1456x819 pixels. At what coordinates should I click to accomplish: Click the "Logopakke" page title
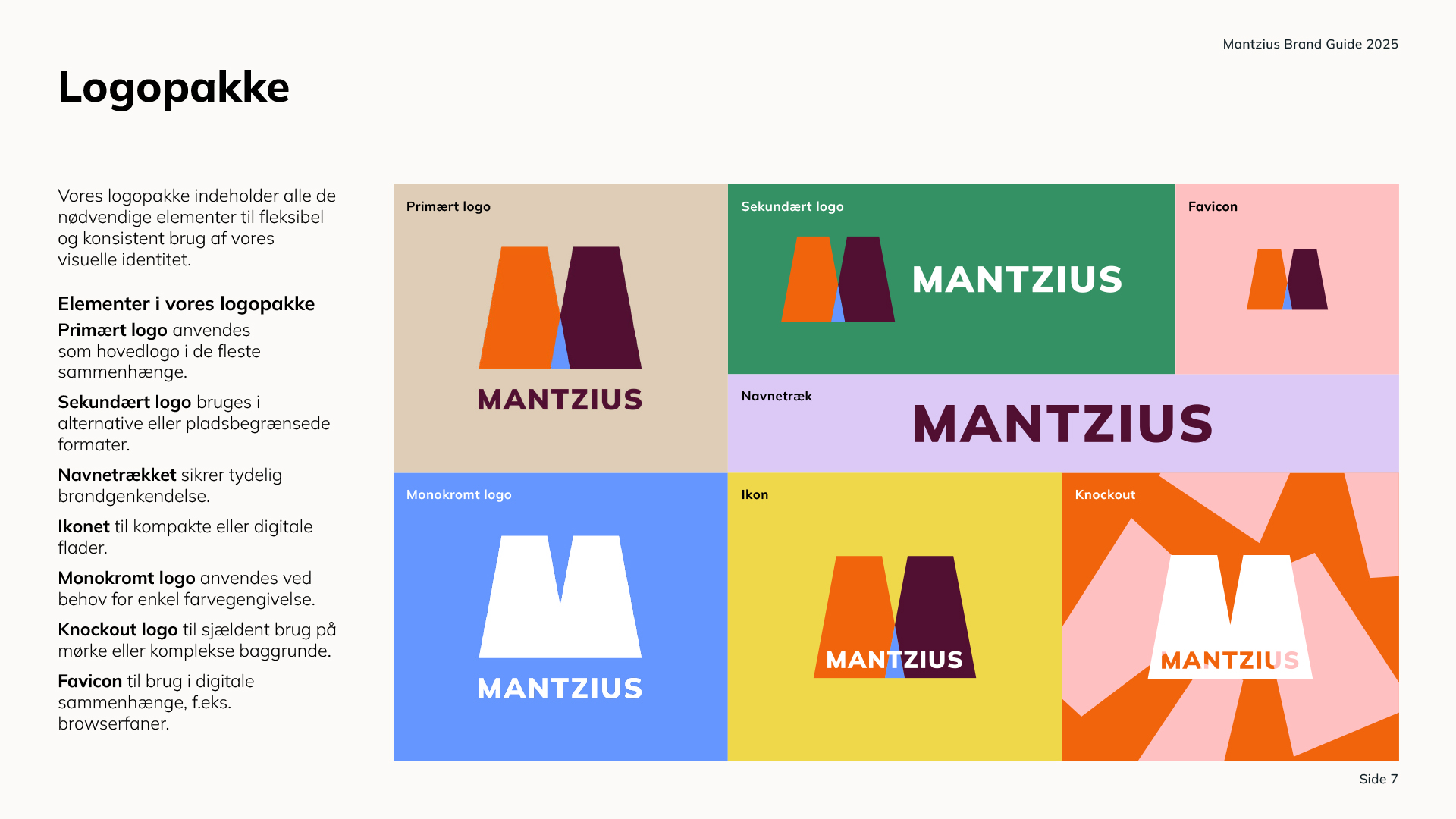(174, 87)
